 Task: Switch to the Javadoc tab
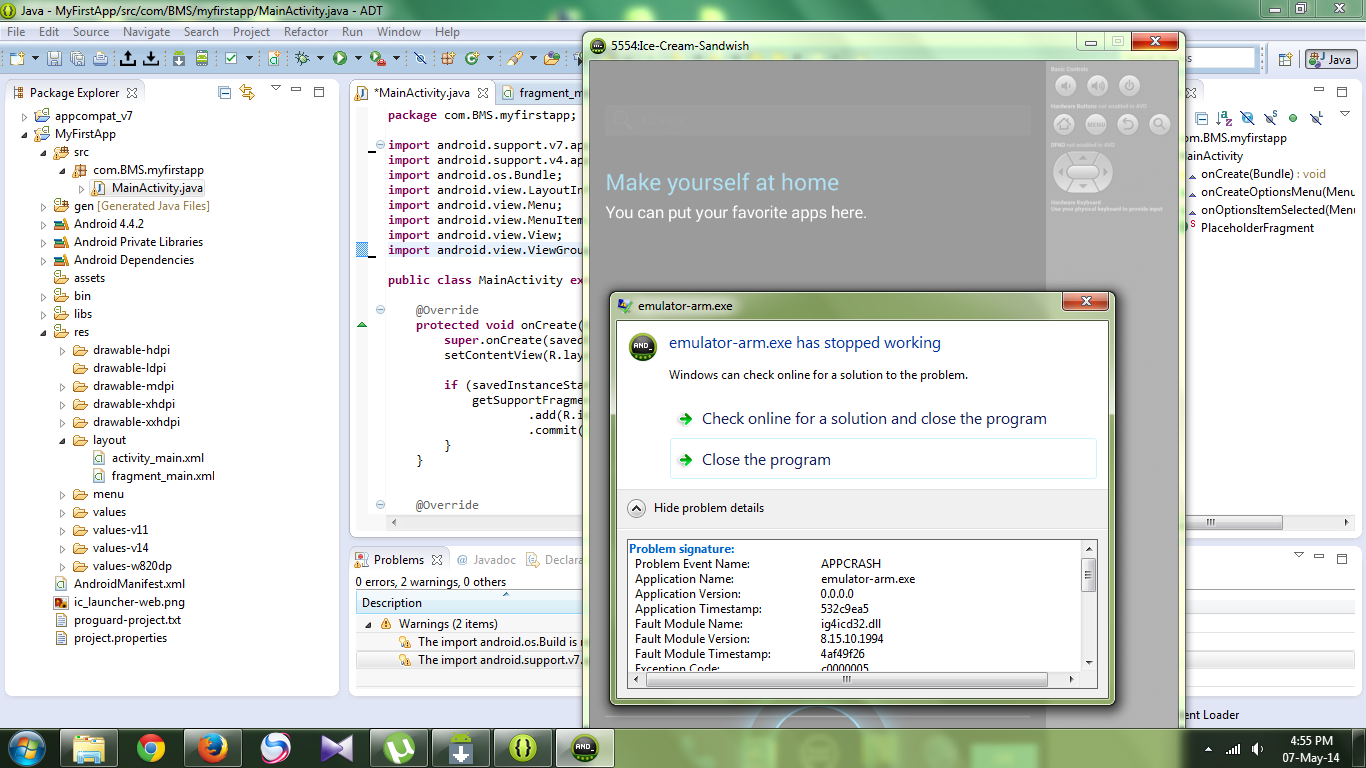pyautogui.click(x=488, y=560)
